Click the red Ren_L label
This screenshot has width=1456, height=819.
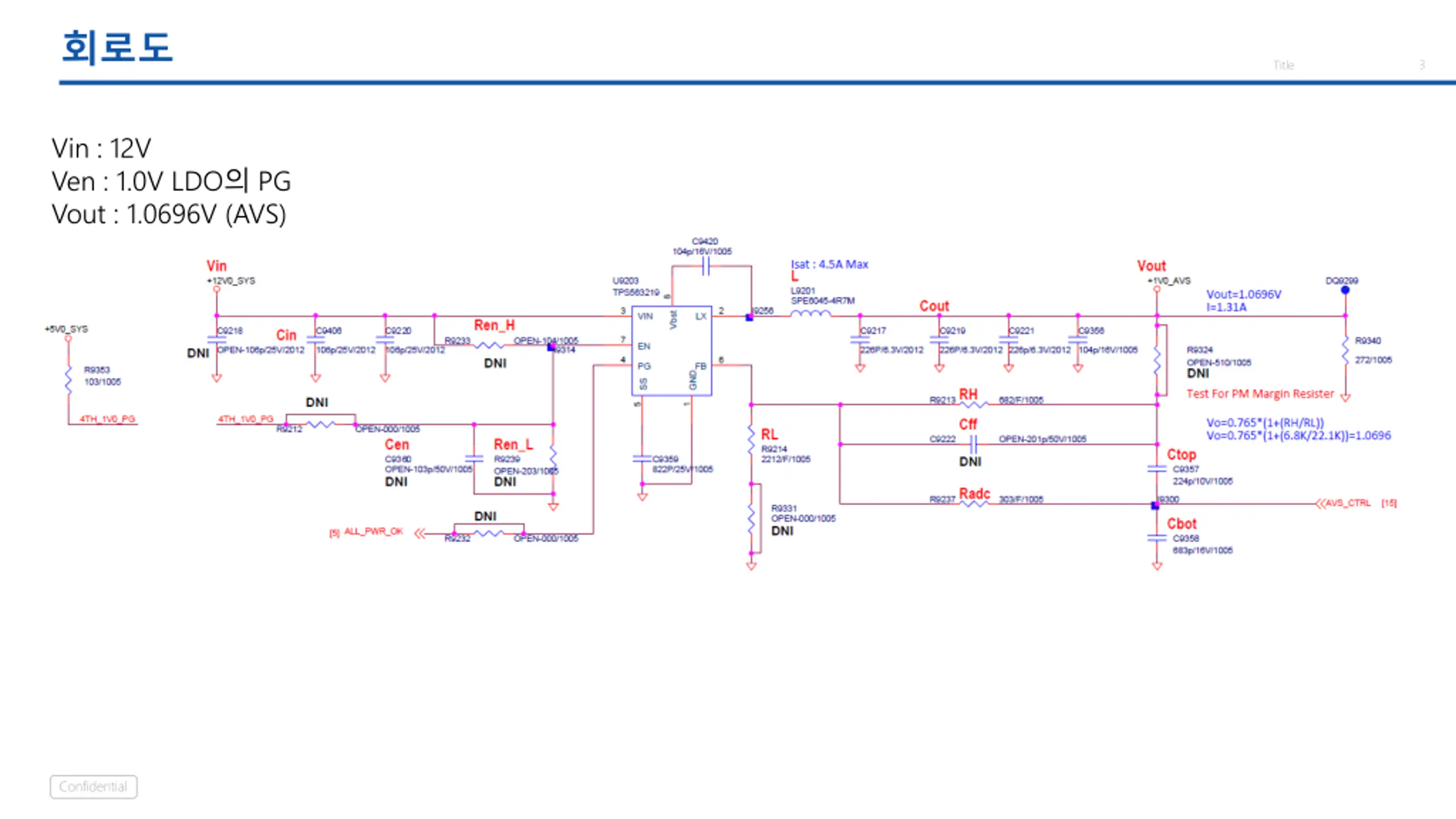pos(513,444)
